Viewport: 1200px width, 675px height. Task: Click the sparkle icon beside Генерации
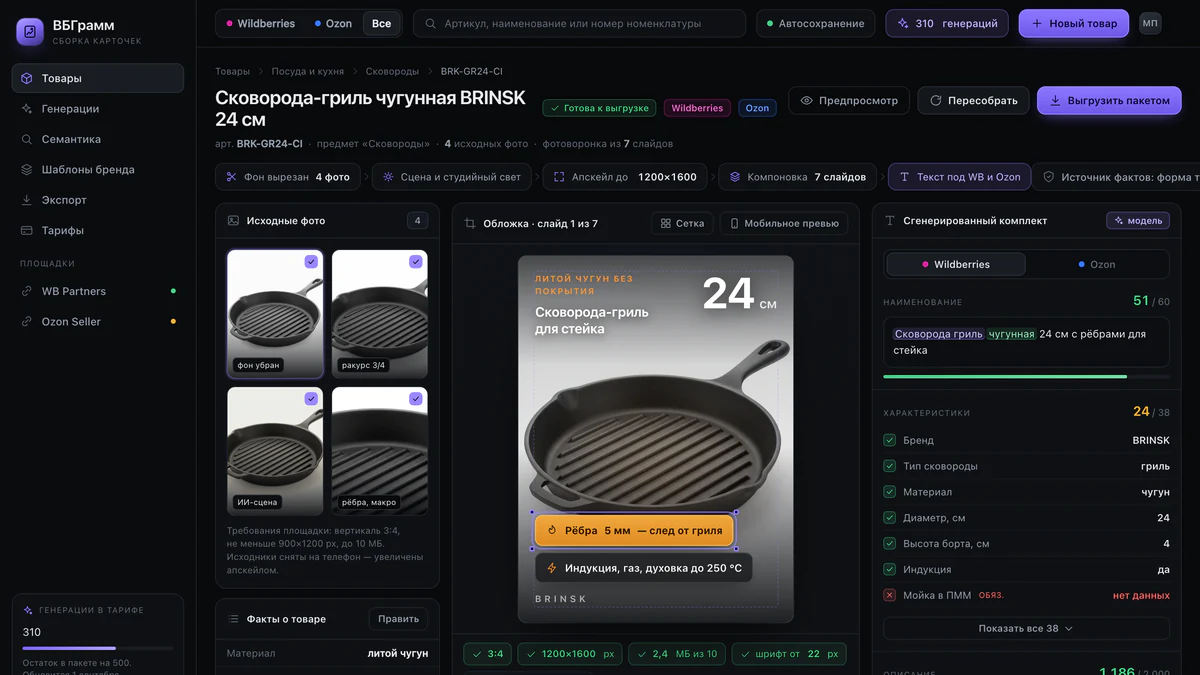click(27, 109)
